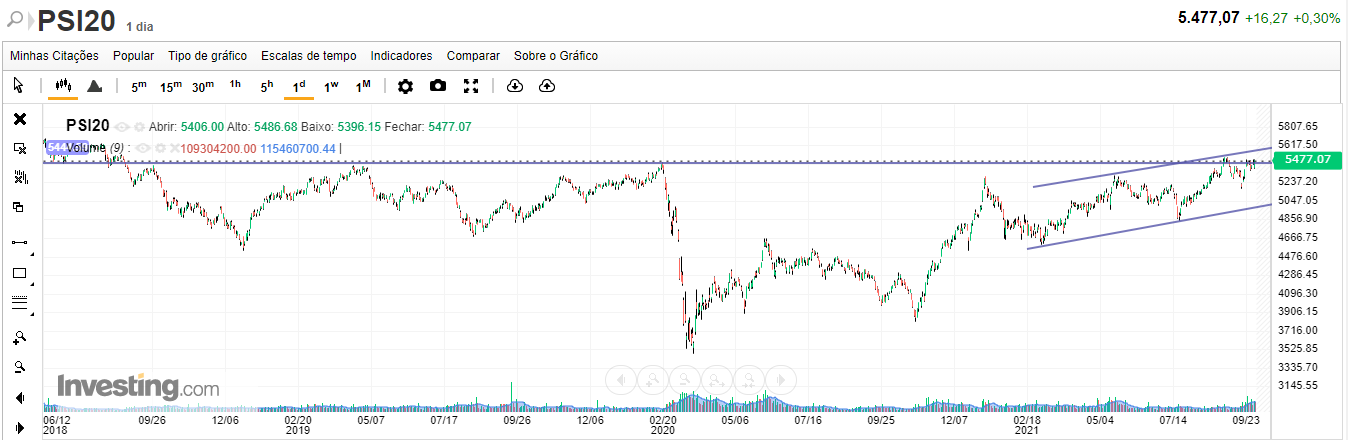Toggle PSI20 series visibility eye
The image size is (1348, 440).
(122, 127)
